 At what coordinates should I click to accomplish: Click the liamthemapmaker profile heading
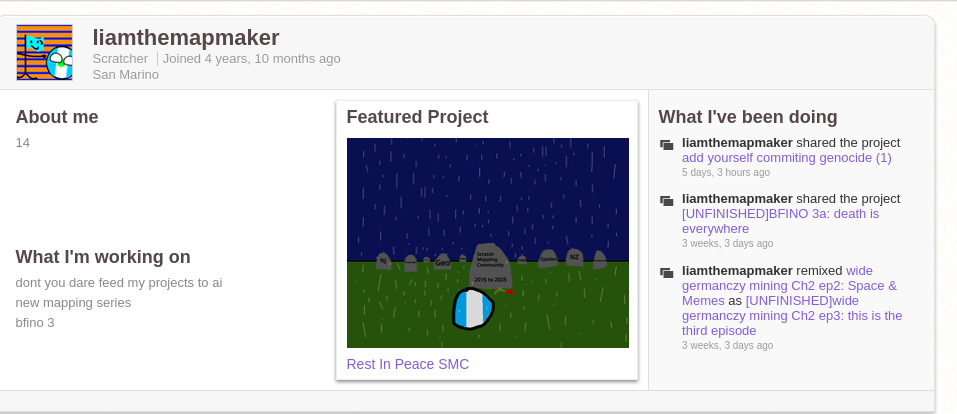click(x=185, y=37)
